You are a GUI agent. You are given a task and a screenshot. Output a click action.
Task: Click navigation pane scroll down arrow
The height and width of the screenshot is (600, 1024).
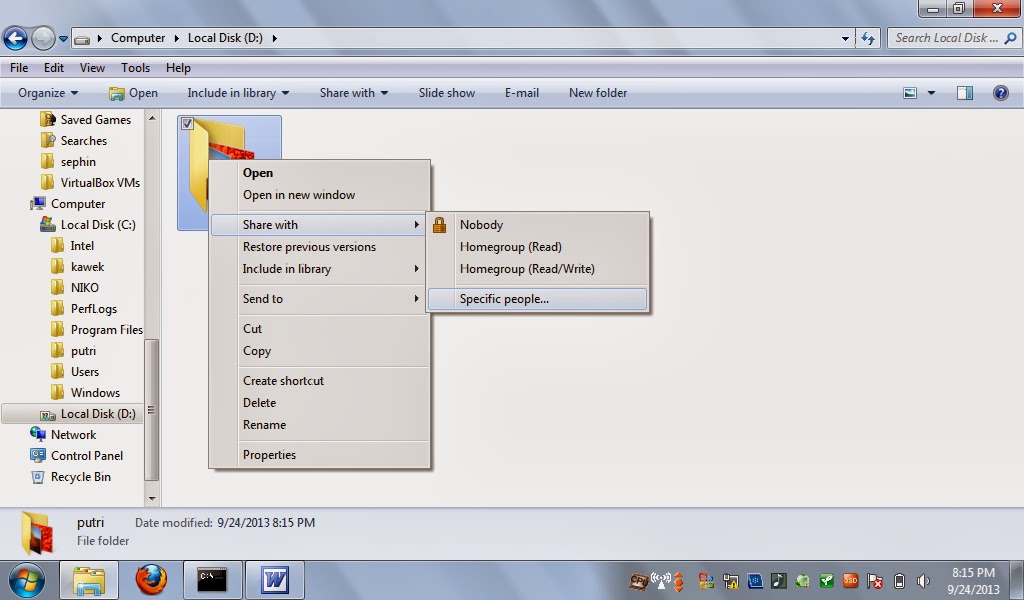[x=152, y=499]
